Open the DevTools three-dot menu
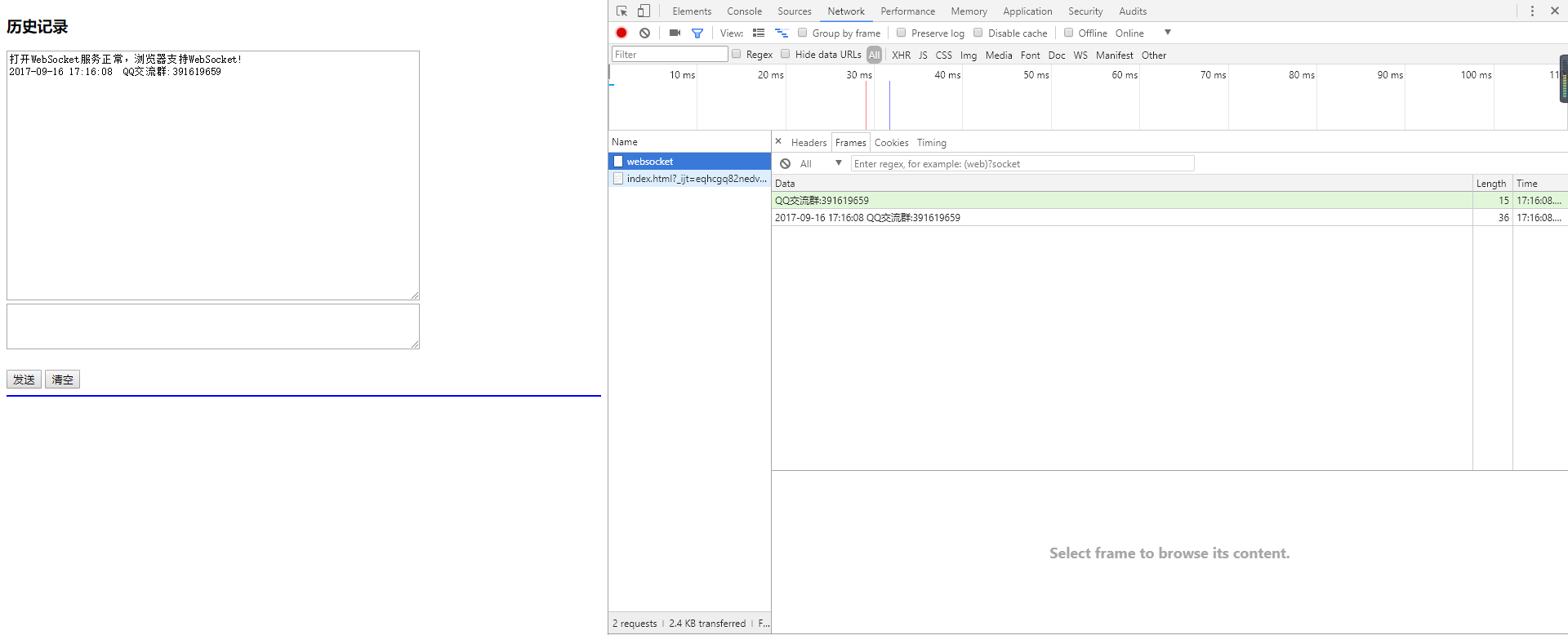Image resolution: width=1568 pixels, height=635 pixels. click(1532, 11)
